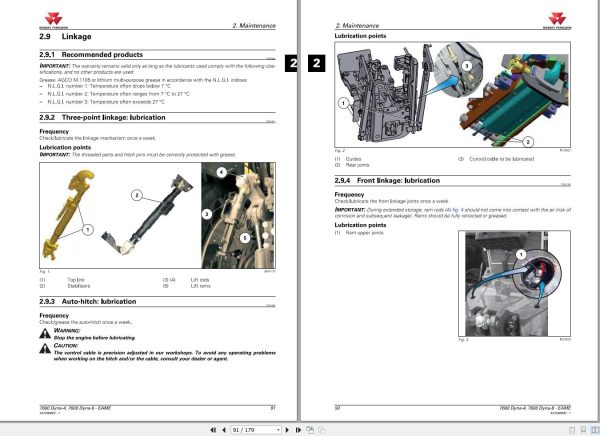
Task: Click the Caution triangle icon
Action: coord(45,348)
